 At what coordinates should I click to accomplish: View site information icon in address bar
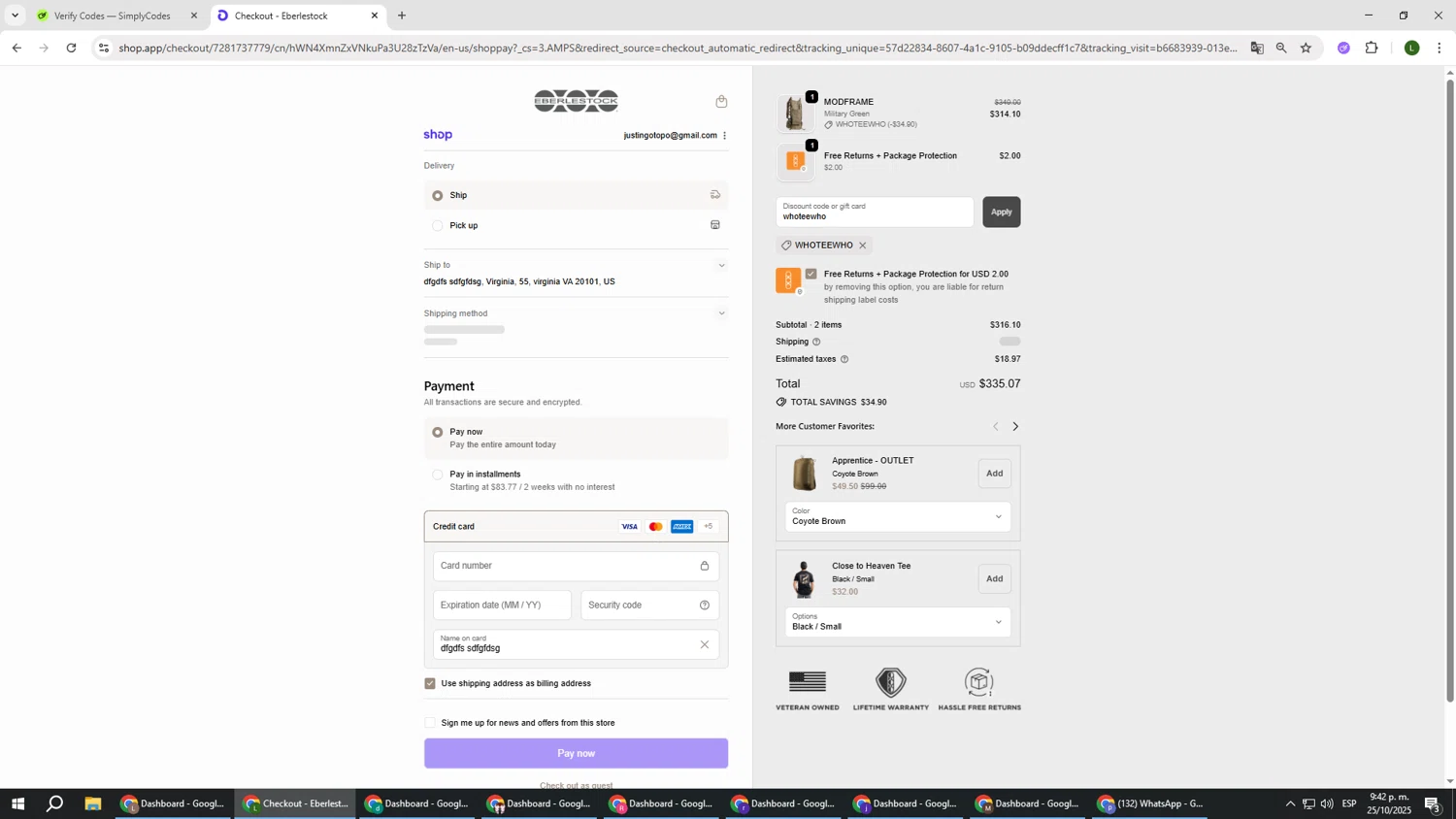tap(104, 48)
